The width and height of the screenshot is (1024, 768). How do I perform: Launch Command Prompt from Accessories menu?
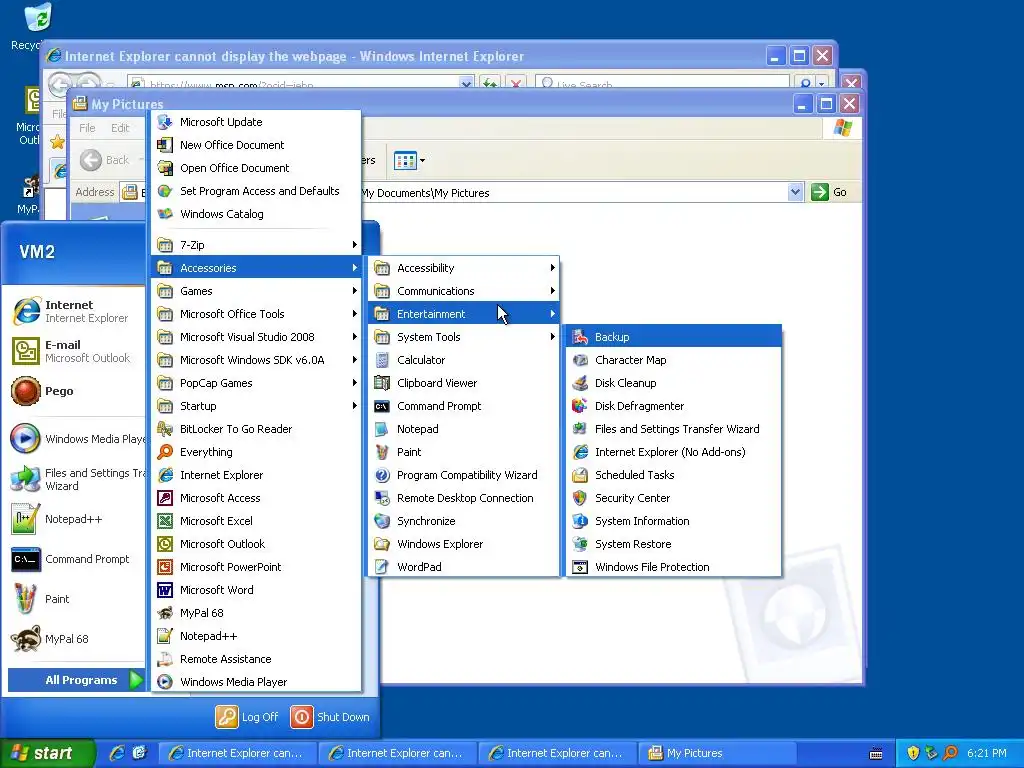click(x=464, y=406)
